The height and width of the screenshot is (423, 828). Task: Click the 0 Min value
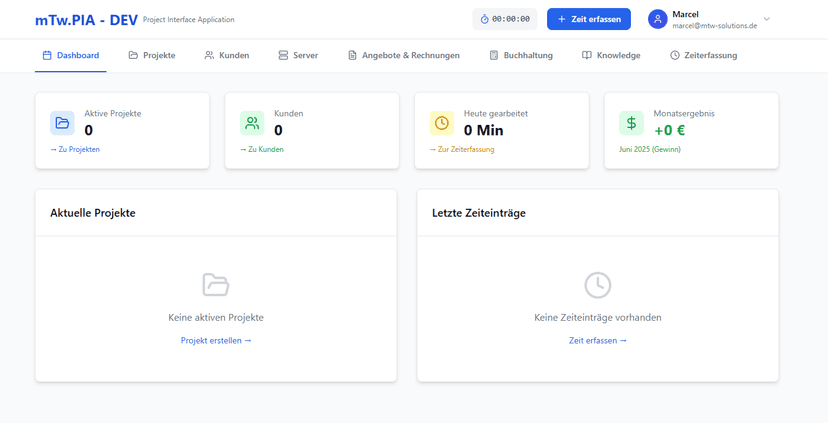[x=484, y=130]
